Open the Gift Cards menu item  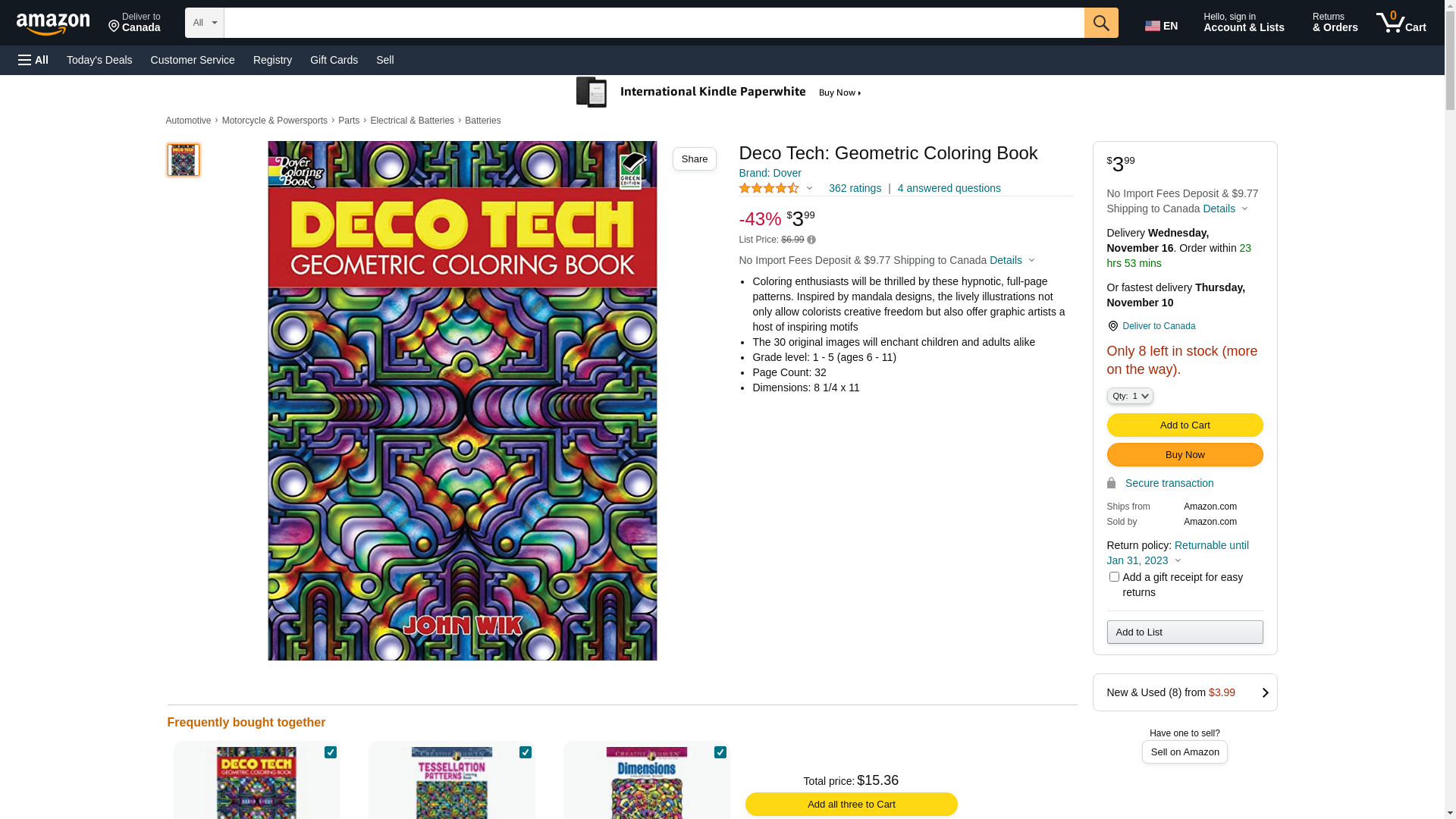click(334, 60)
